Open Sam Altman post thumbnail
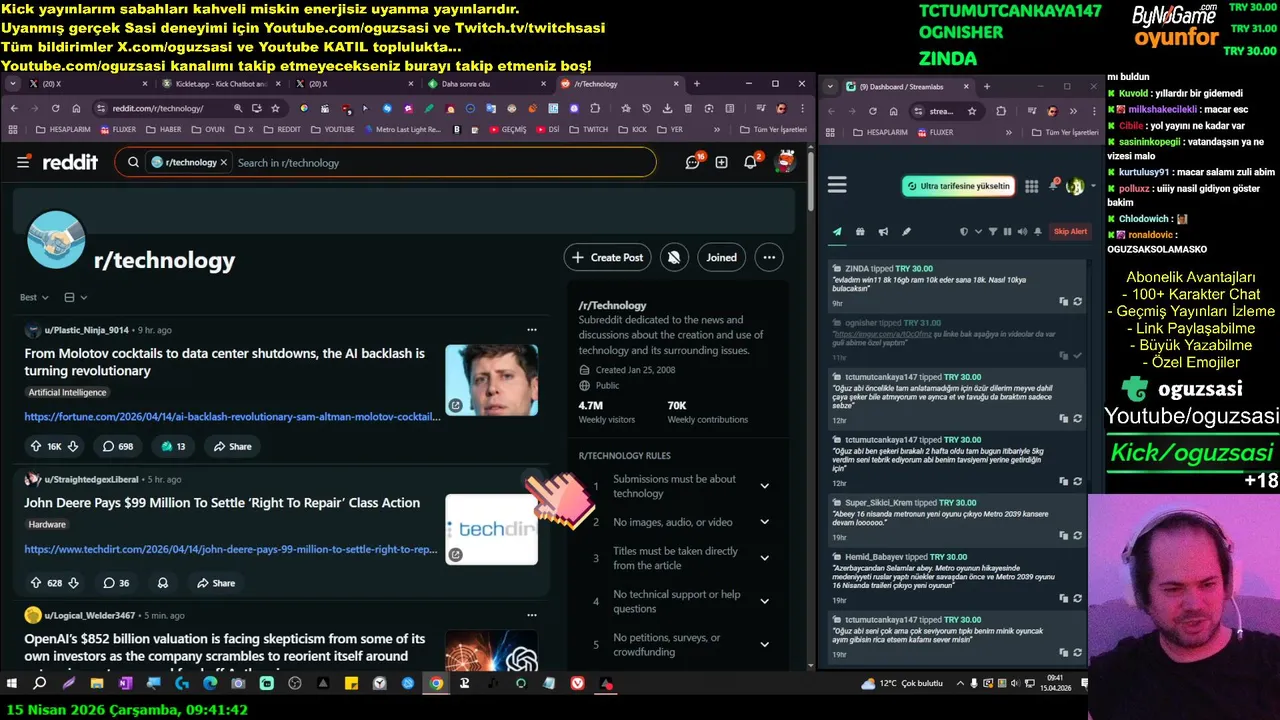Image resolution: width=1280 pixels, height=720 pixels. click(491, 380)
